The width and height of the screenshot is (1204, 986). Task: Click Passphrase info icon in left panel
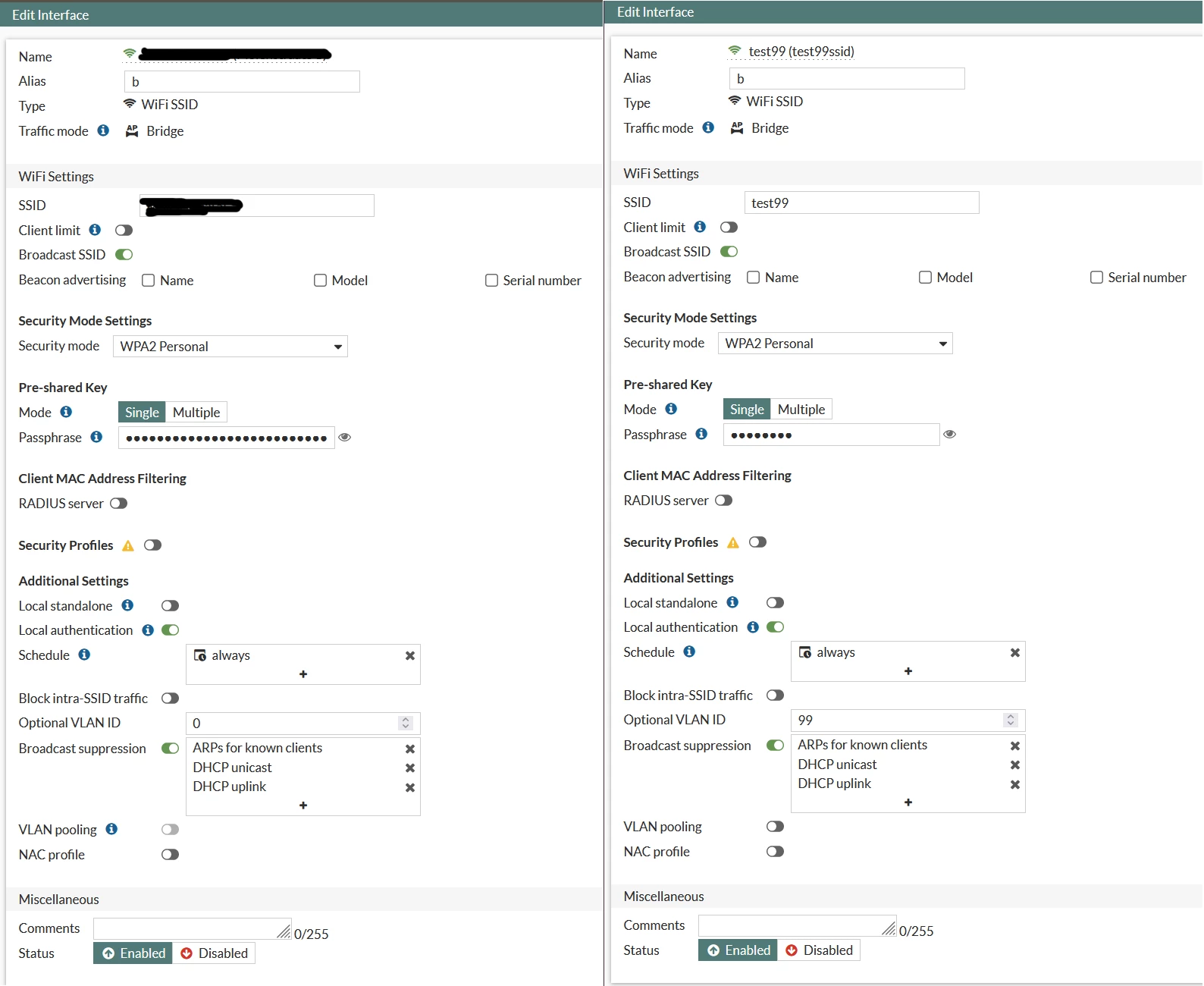pyautogui.click(x=96, y=437)
